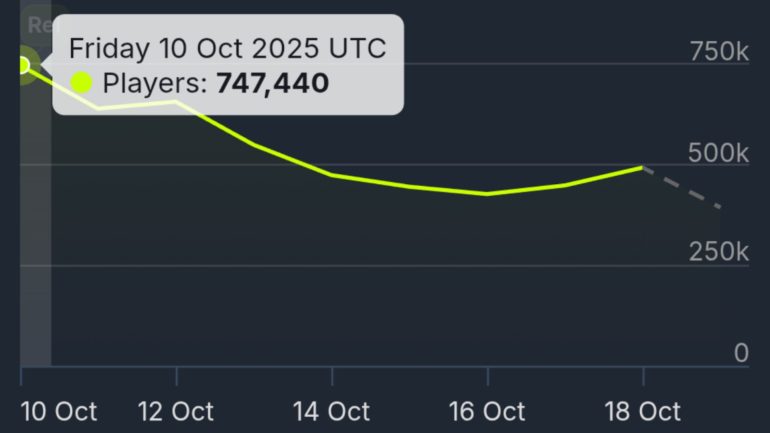Select the 14 Oct x-axis label
Image resolution: width=770 pixels, height=433 pixels.
(332, 411)
